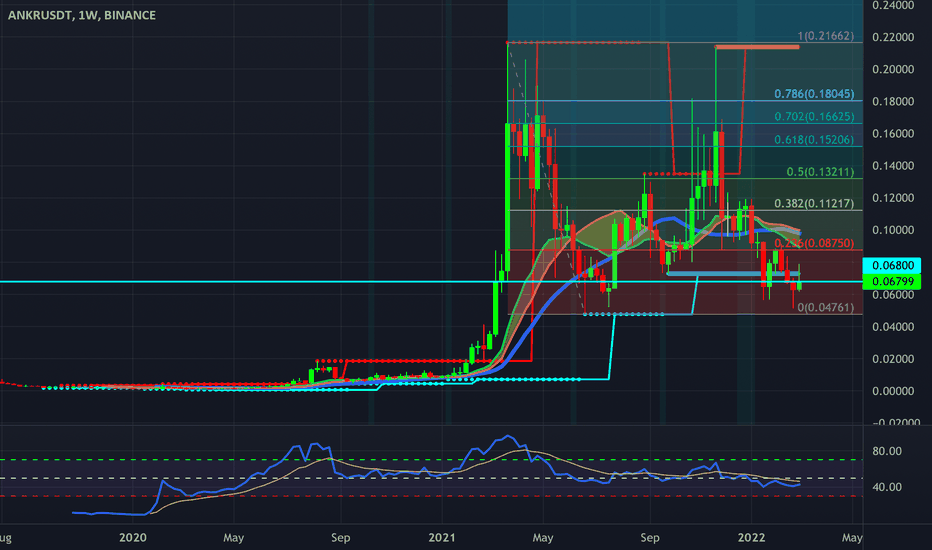The image size is (932, 550).
Task: Click the Sep label between 2020 and 2021
Action: [x=341, y=538]
